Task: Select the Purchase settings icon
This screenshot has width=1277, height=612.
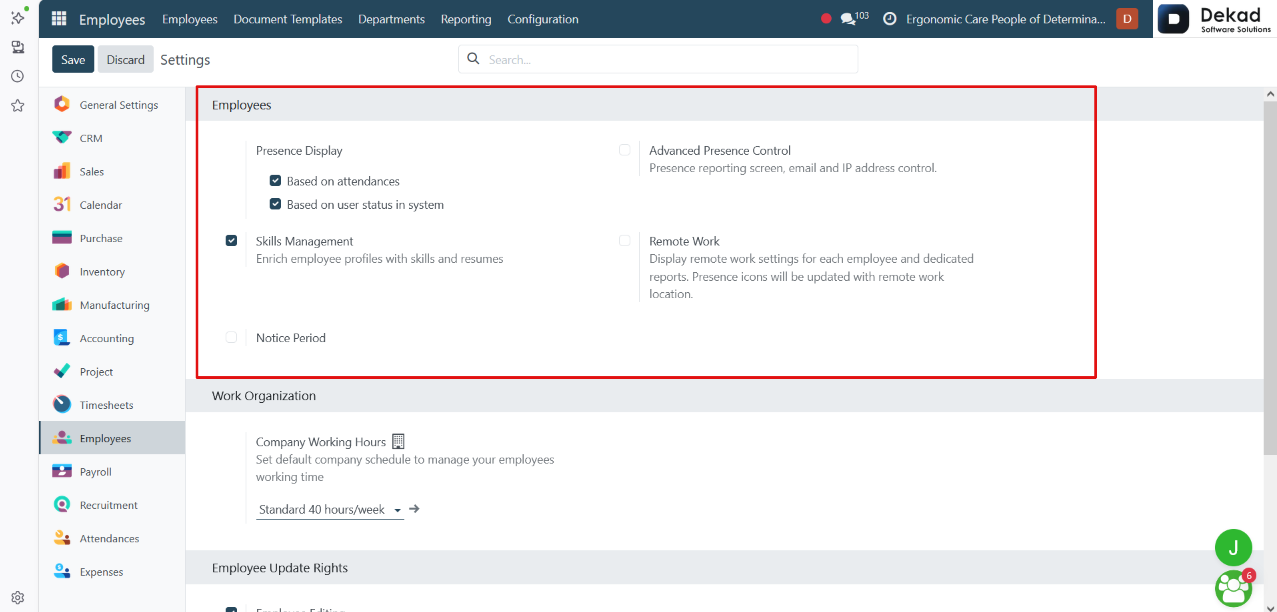Action: point(62,238)
